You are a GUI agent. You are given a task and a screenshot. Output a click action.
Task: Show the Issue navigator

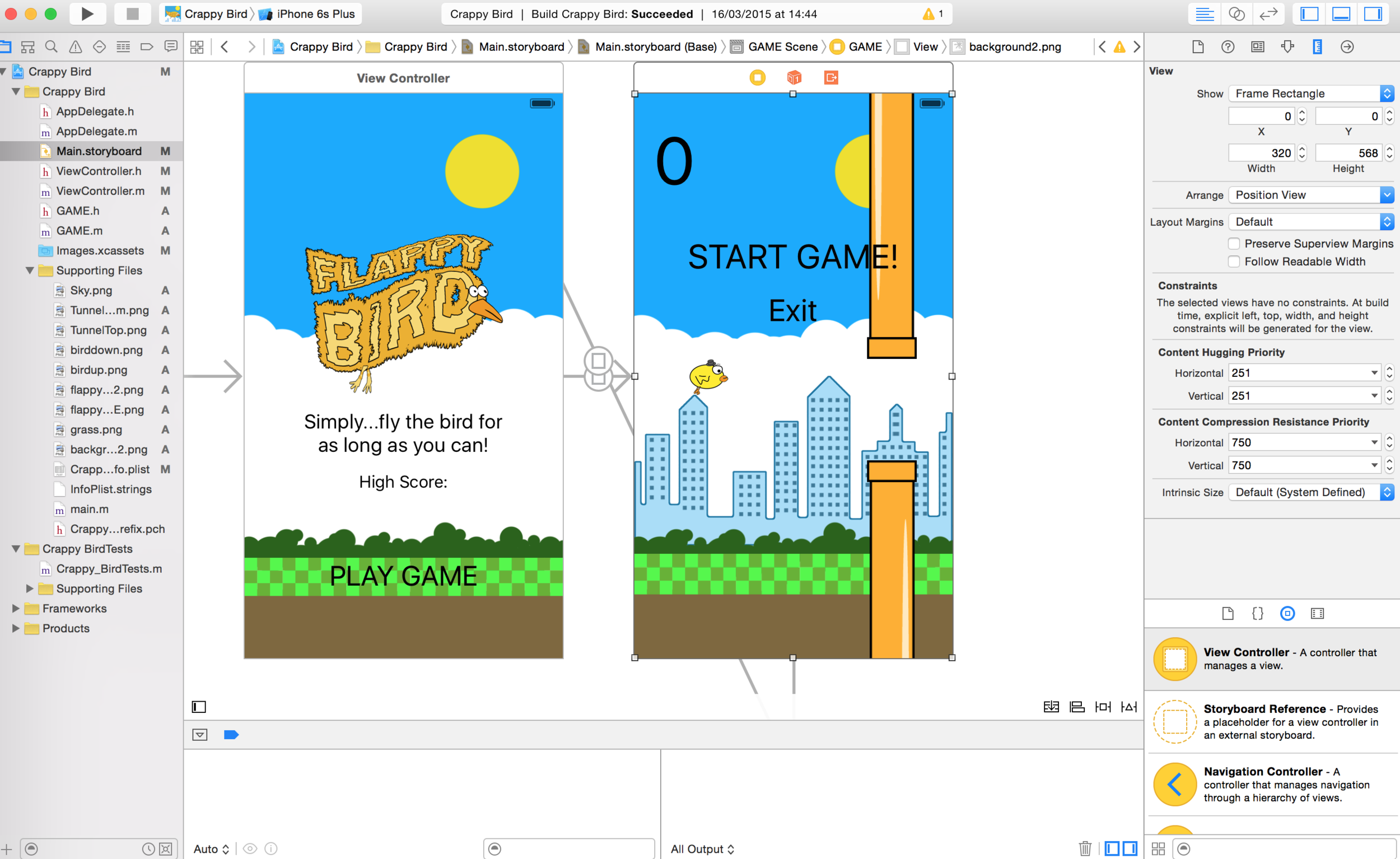coord(75,46)
